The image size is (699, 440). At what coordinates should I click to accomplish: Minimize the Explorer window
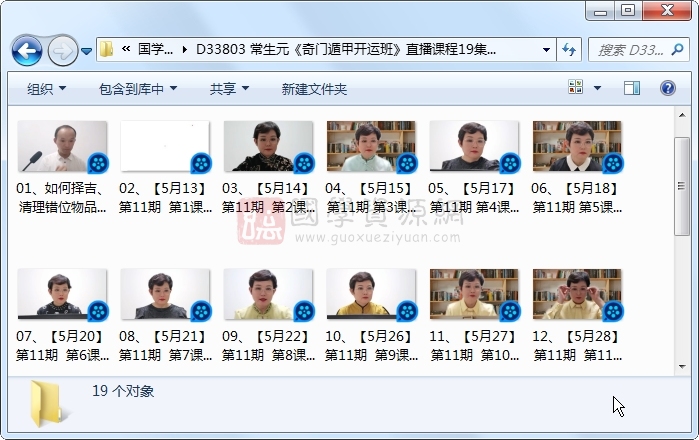[600, 11]
